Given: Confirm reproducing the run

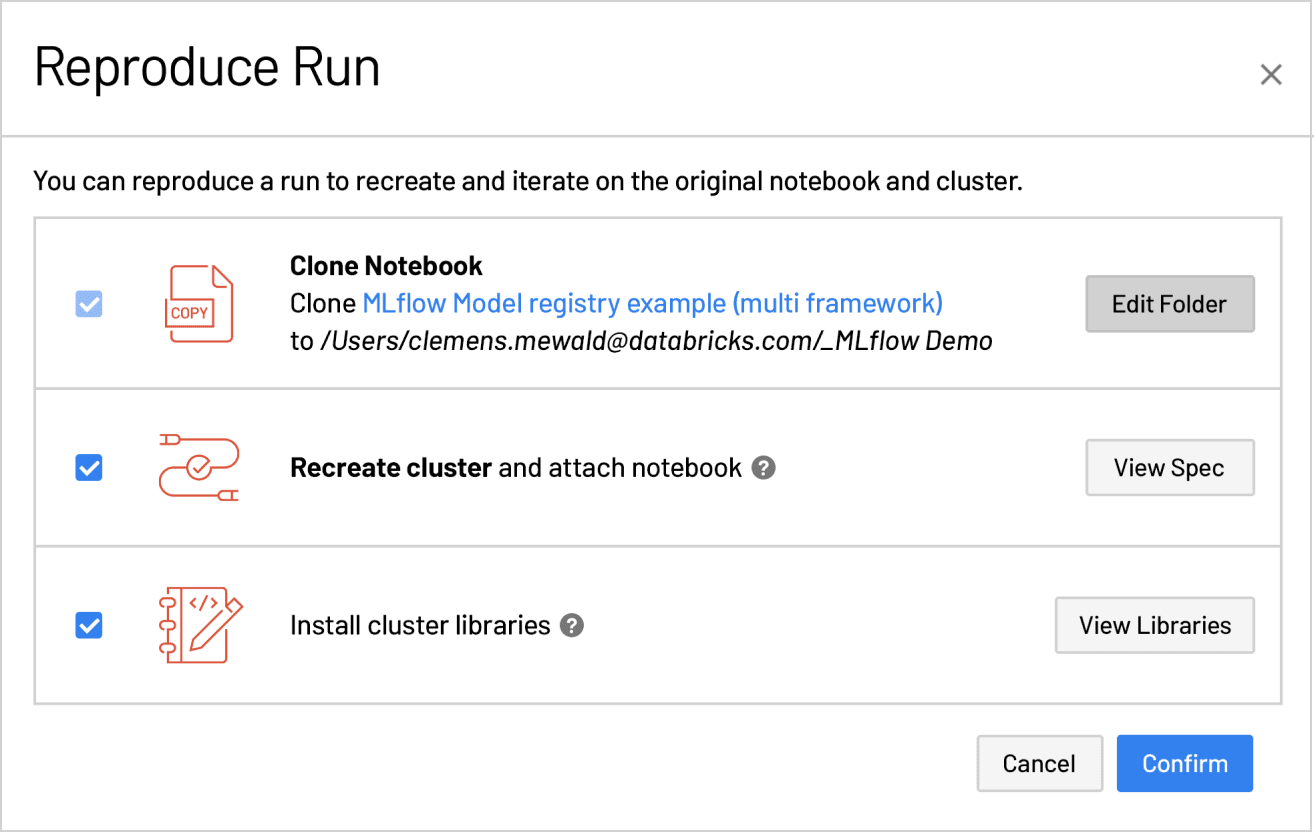Looking at the screenshot, I should point(1184,763).
